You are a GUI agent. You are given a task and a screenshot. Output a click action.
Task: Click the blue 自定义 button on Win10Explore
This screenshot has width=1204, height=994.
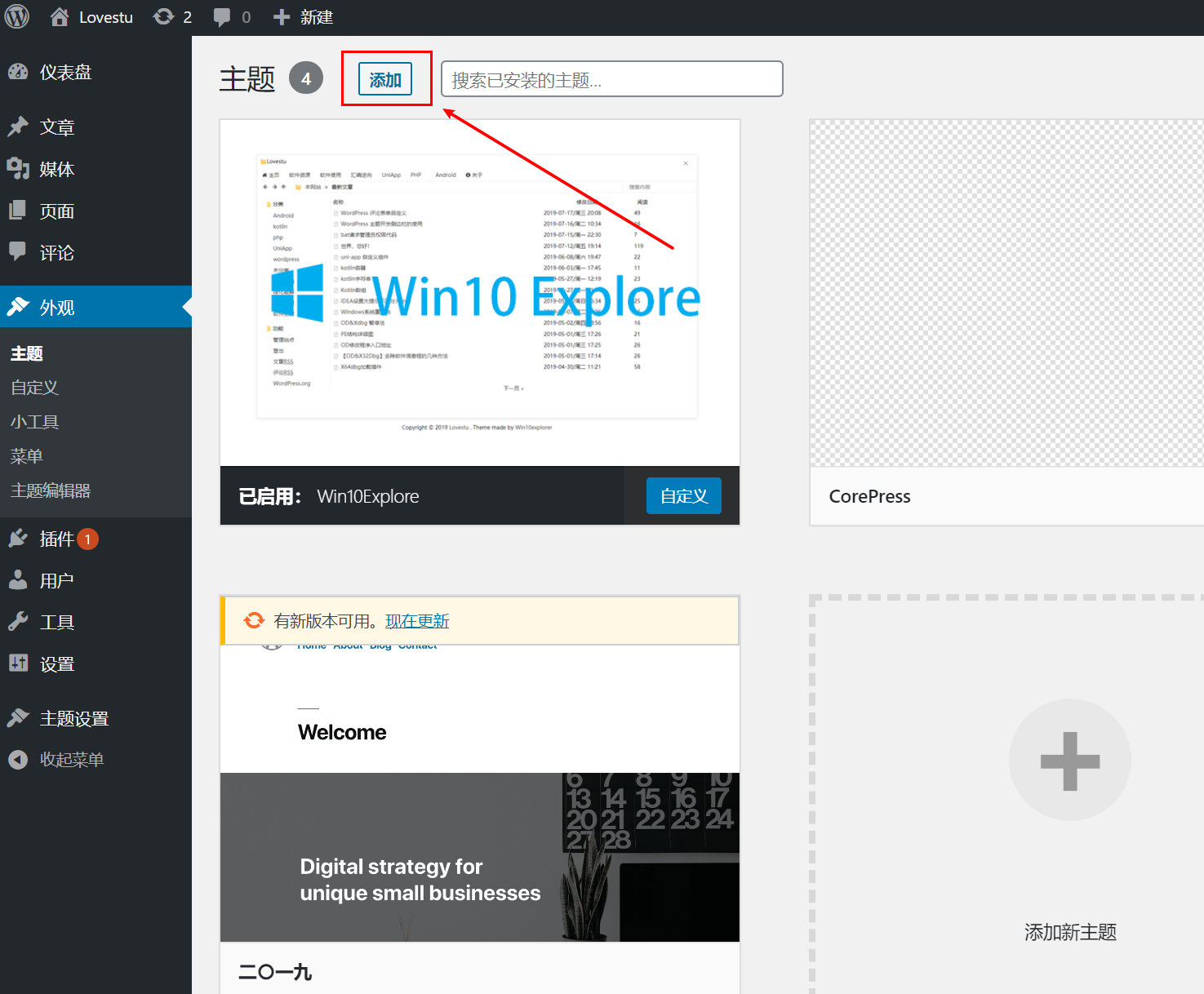[684, 495]
